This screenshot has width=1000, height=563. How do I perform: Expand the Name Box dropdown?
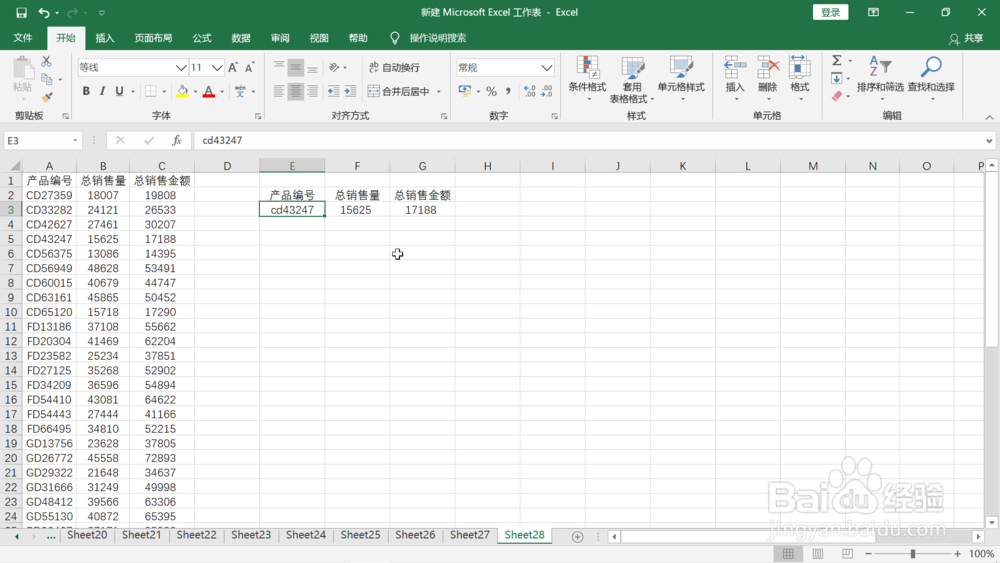[75, 140]
